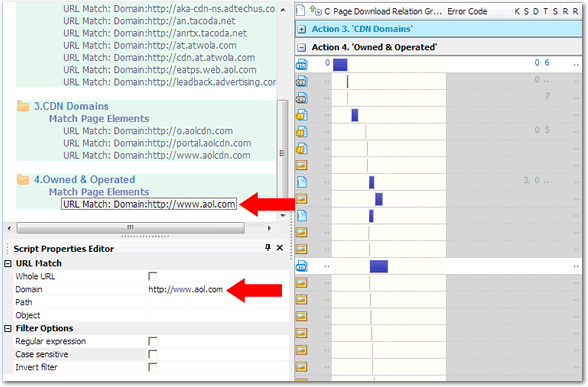Select URL Match Domain:http://cdn.at.atwola.com row
Viewport: 588px width, 387px height.
[159, 57]
